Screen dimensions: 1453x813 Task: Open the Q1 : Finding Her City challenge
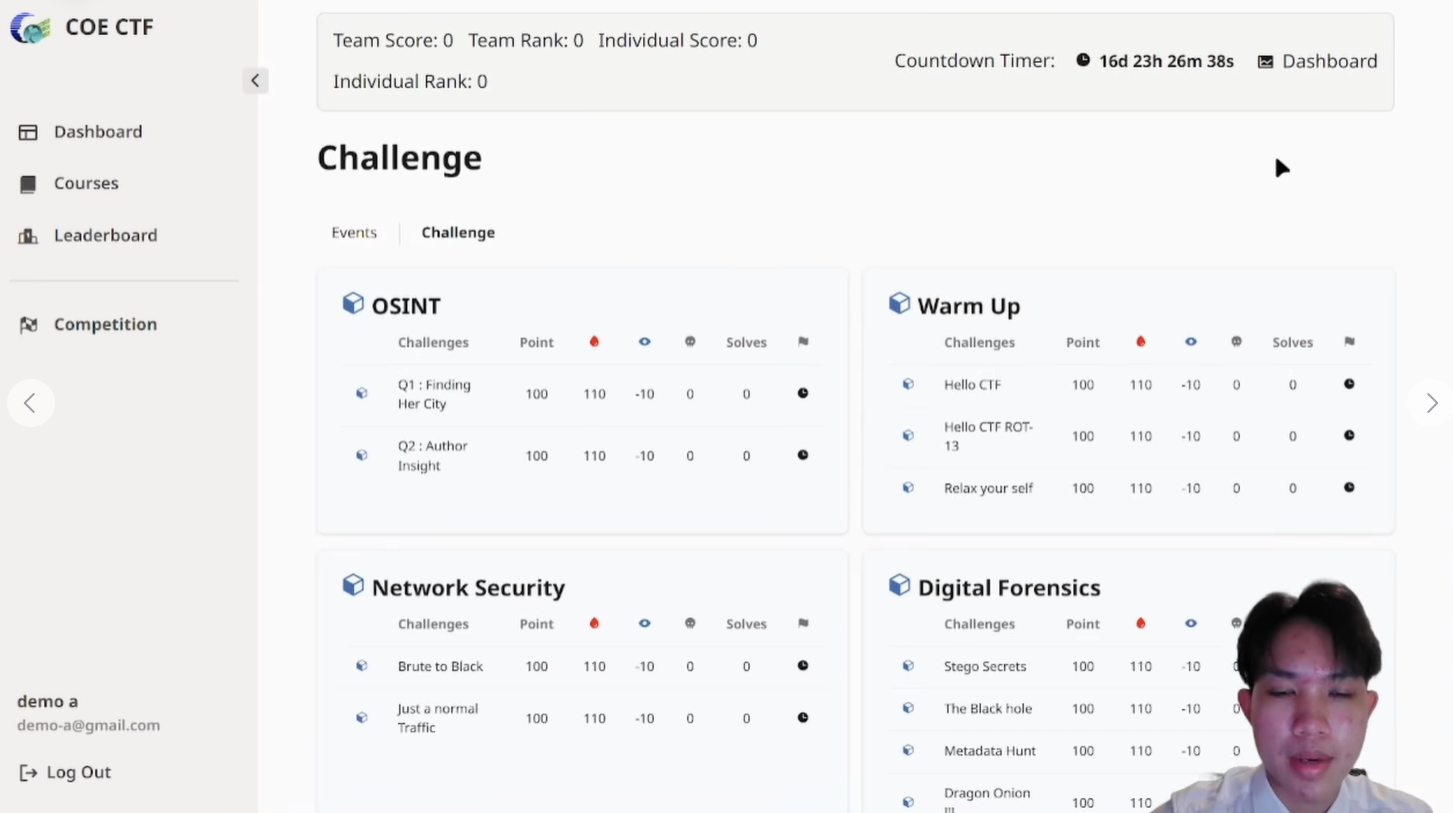tap(434, 394)
